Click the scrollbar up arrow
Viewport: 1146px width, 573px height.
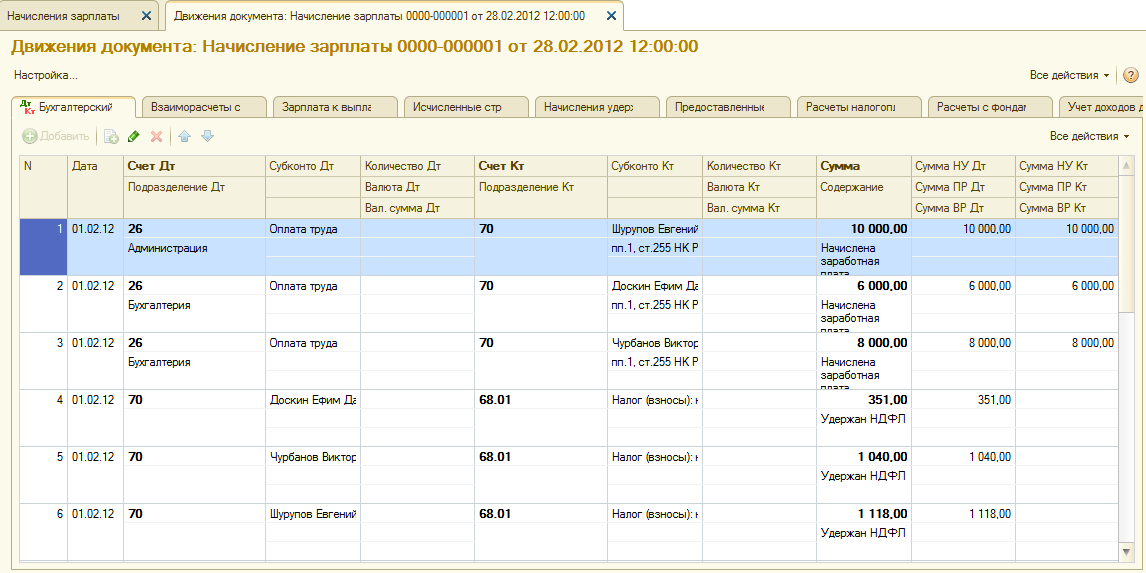click(x=1125, y=168)
